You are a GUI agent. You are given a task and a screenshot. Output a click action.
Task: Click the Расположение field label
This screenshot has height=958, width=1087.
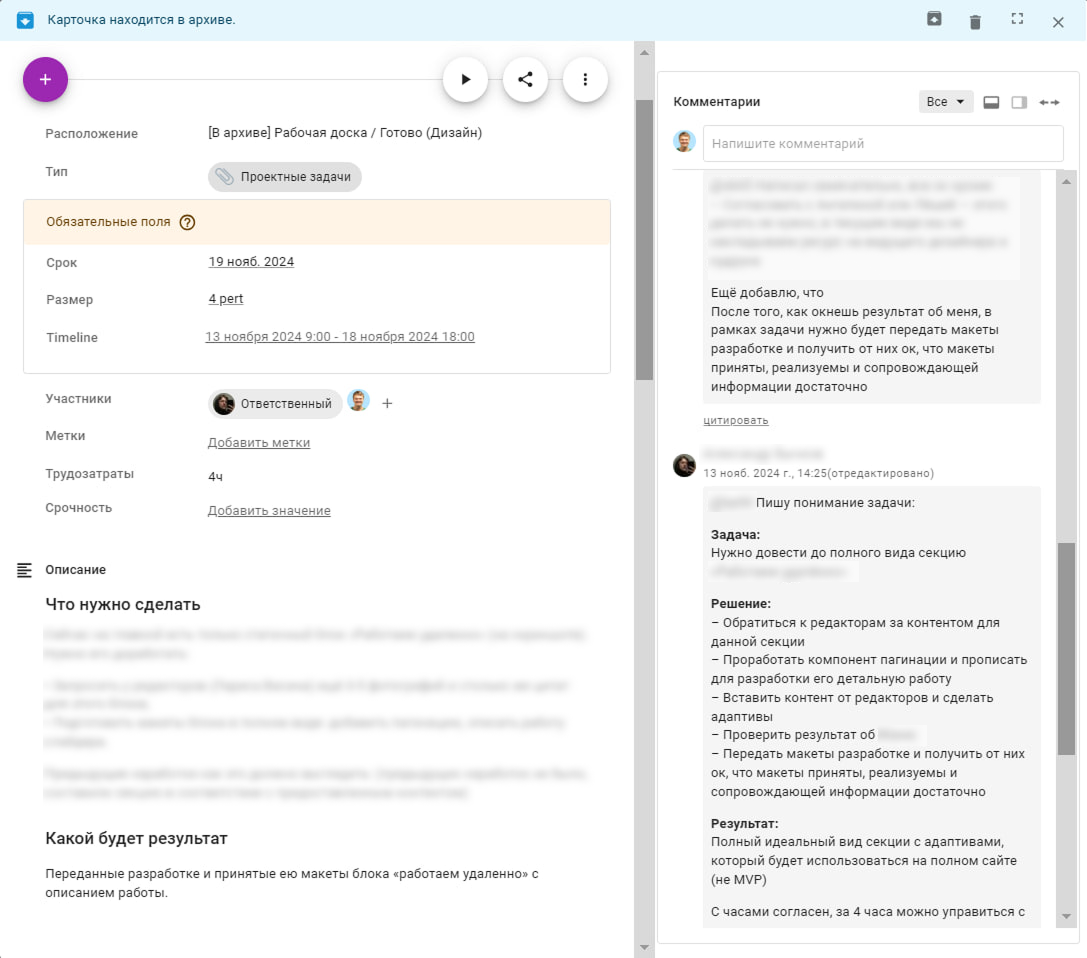point(92,134)
